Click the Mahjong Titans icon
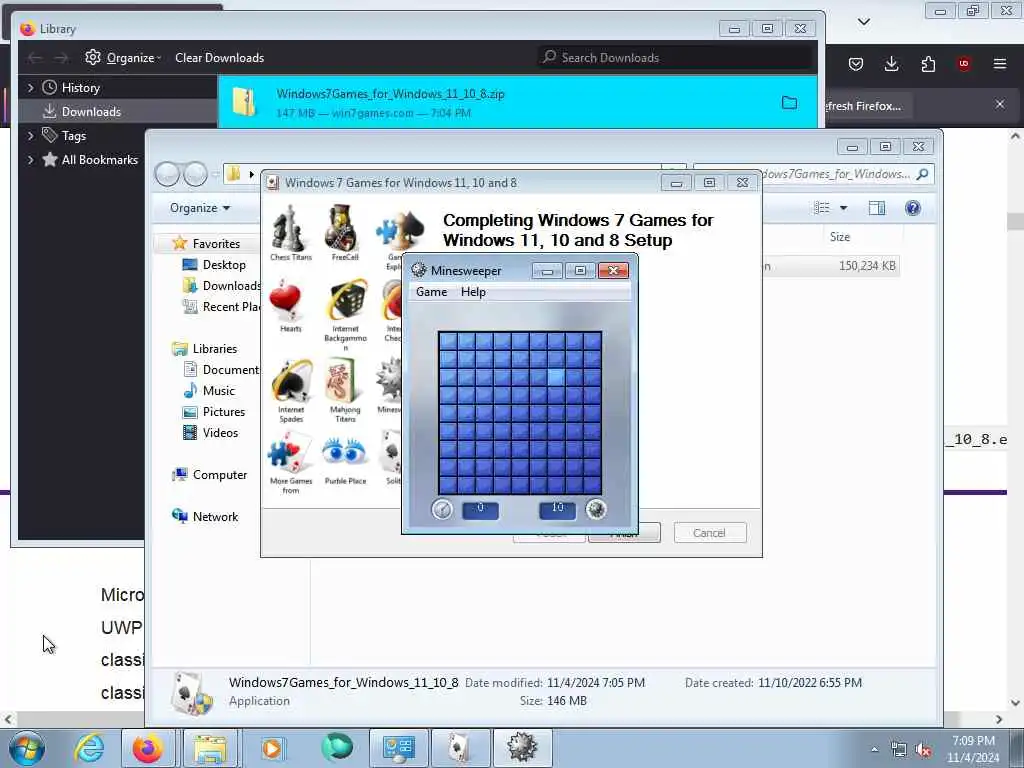This screenshot has width=1024, height=768. pos(342,381)
